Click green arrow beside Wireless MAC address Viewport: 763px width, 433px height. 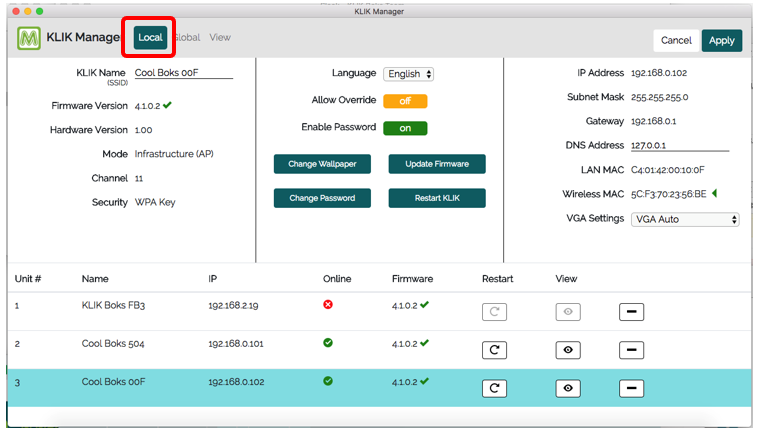click(x=714, y=193)
